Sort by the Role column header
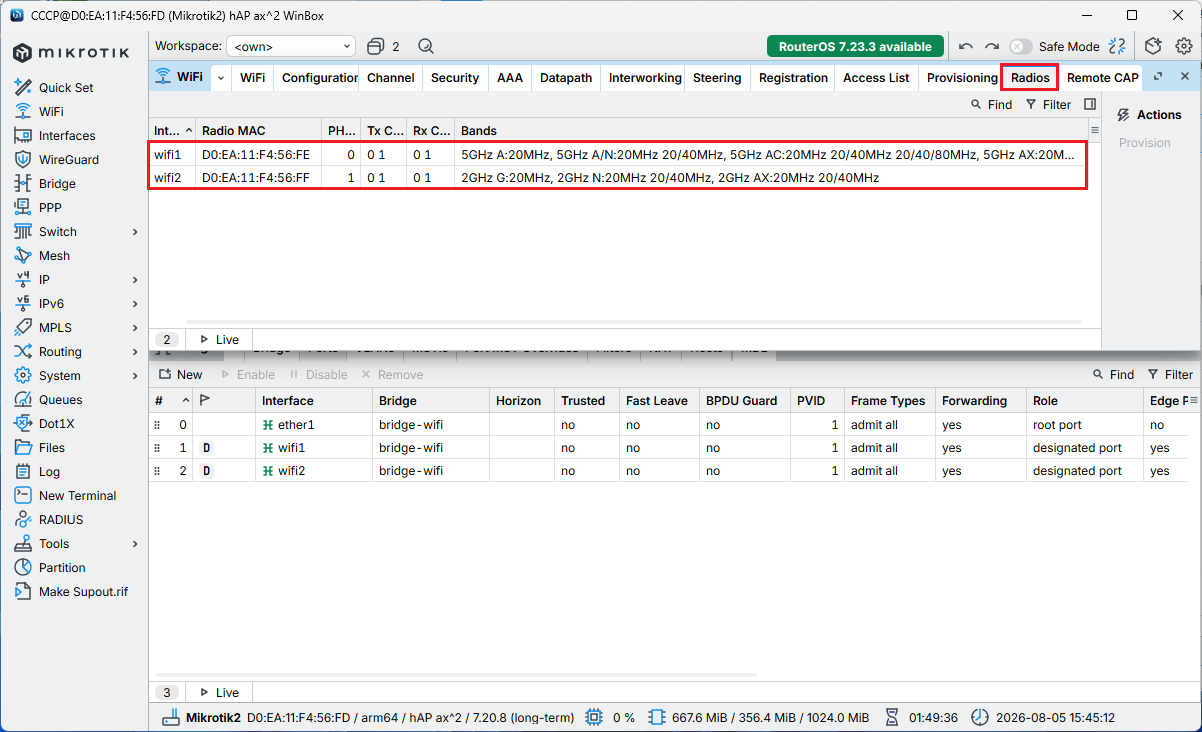The height and width of the screenshot is (732, 1202). 1085,400
